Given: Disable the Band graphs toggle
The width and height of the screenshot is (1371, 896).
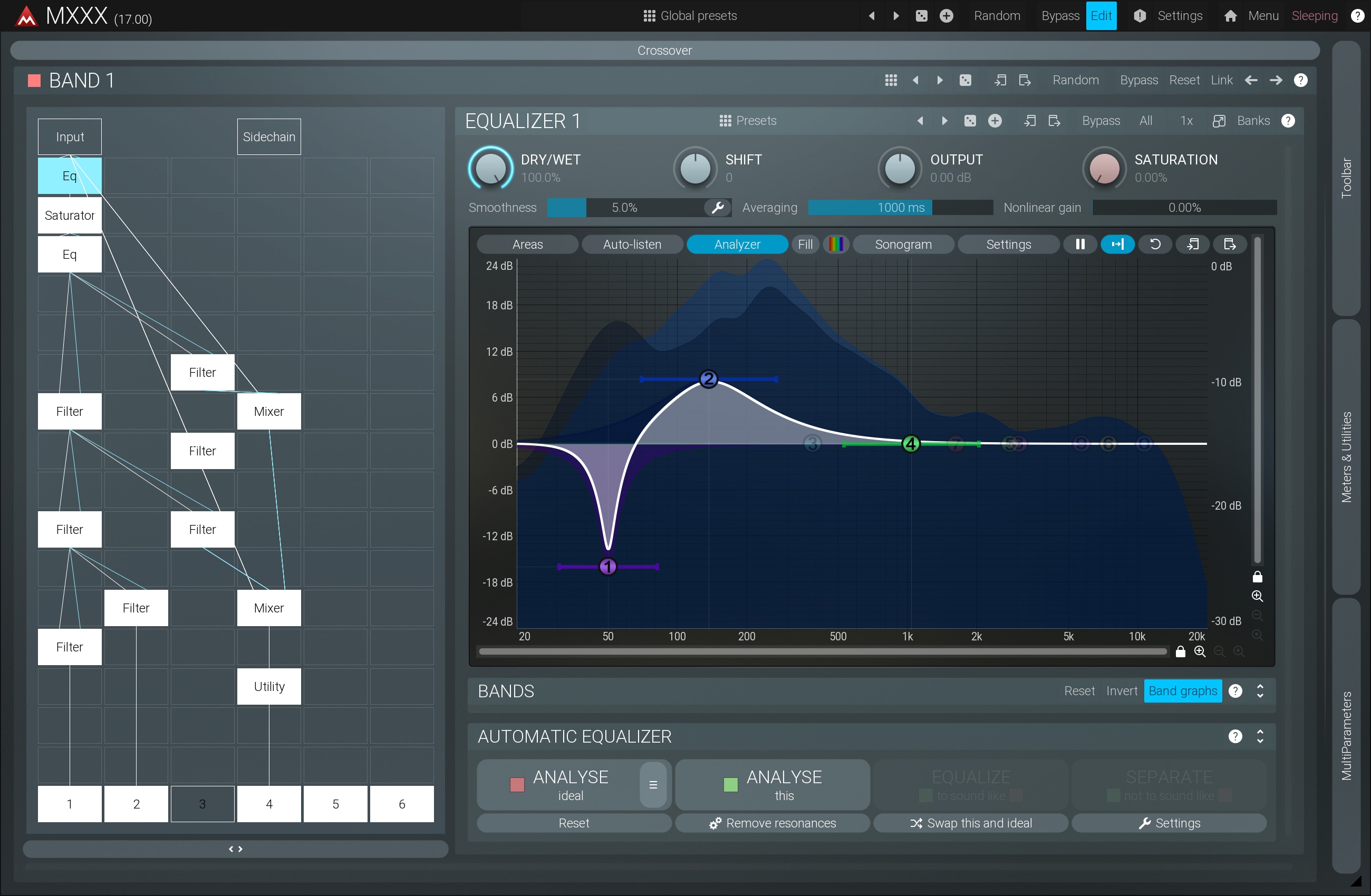Looking at the screenshot, I should pyautogui.click(x=1182, y=691).
